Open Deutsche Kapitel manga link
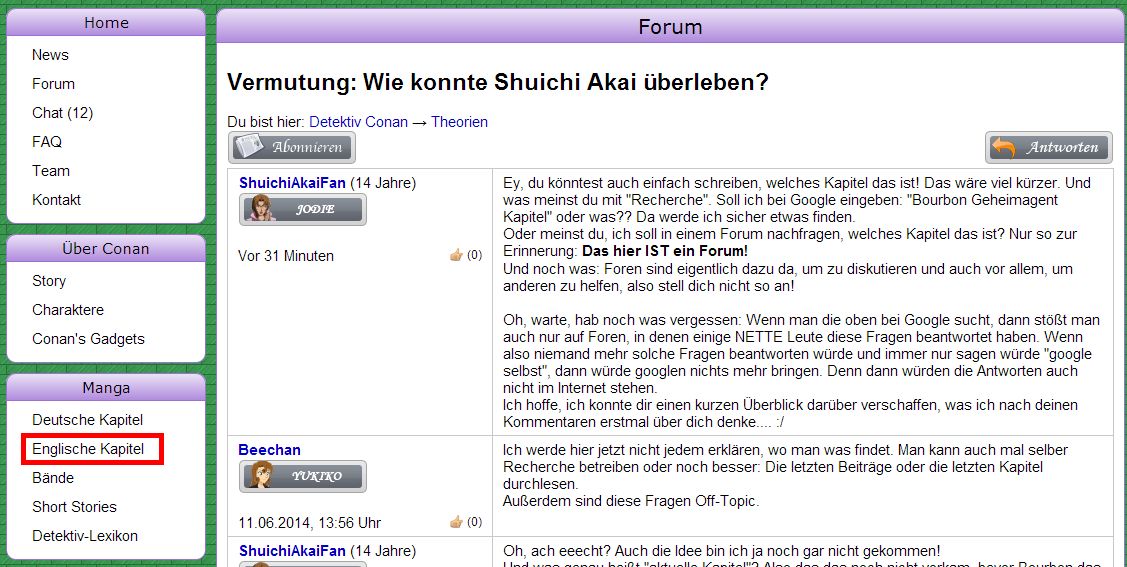This screenshot has height=567, width=1127. click(x=88, y=420)
